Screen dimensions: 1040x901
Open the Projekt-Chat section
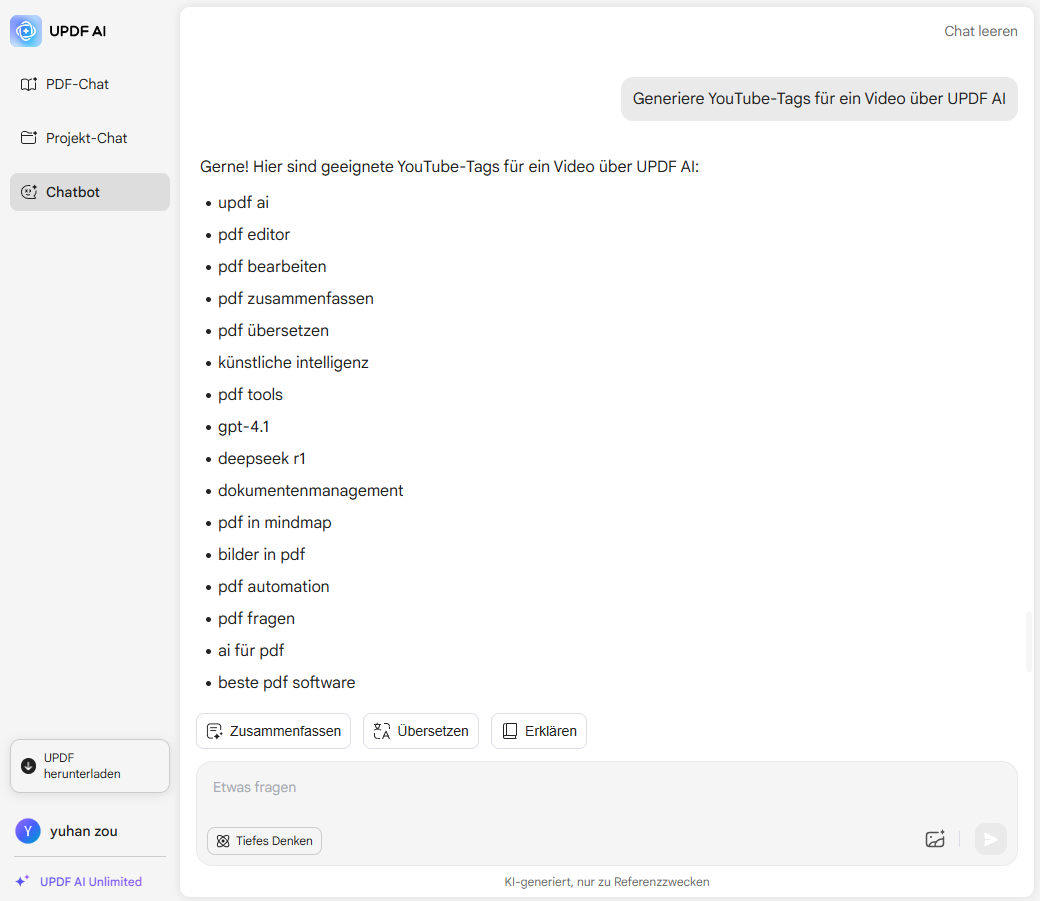click(90, 138)
